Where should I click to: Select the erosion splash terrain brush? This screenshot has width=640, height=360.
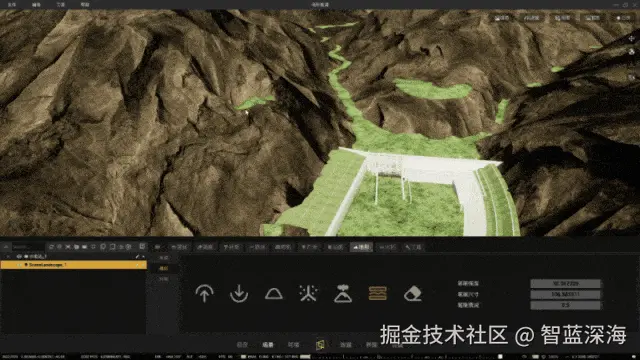[x=308, y=293]
